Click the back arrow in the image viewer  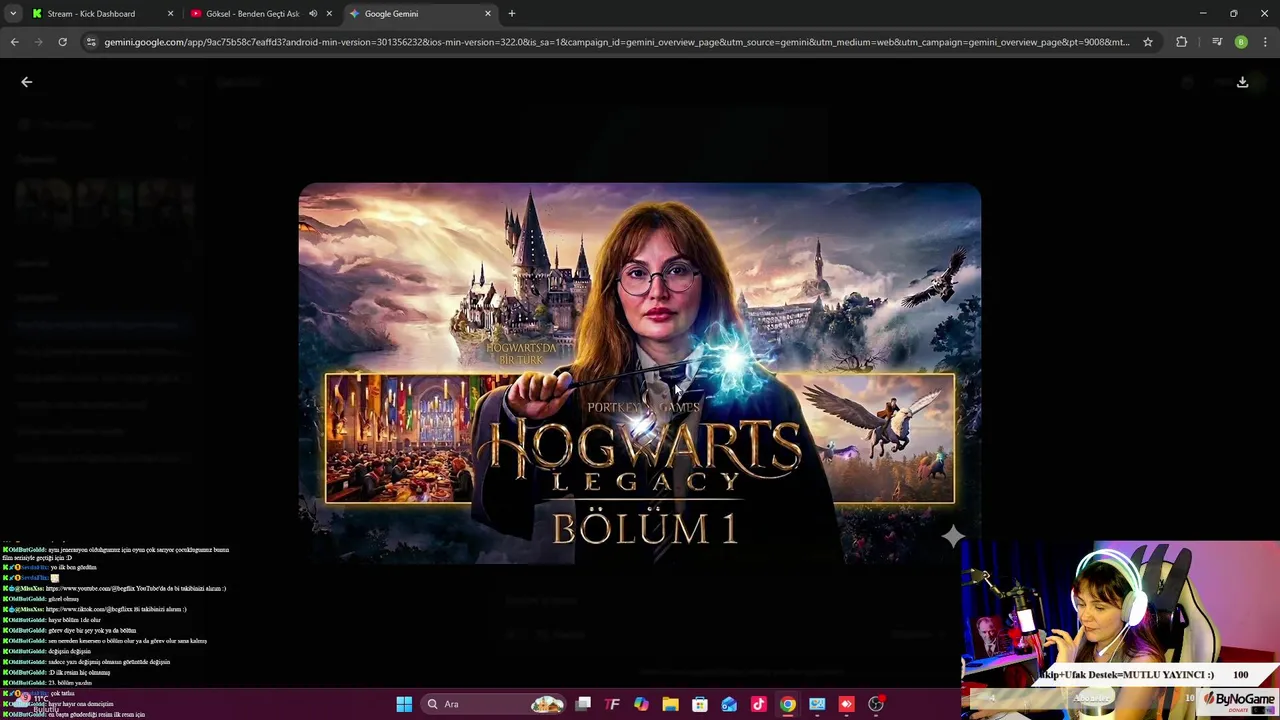tap(27, 82)
